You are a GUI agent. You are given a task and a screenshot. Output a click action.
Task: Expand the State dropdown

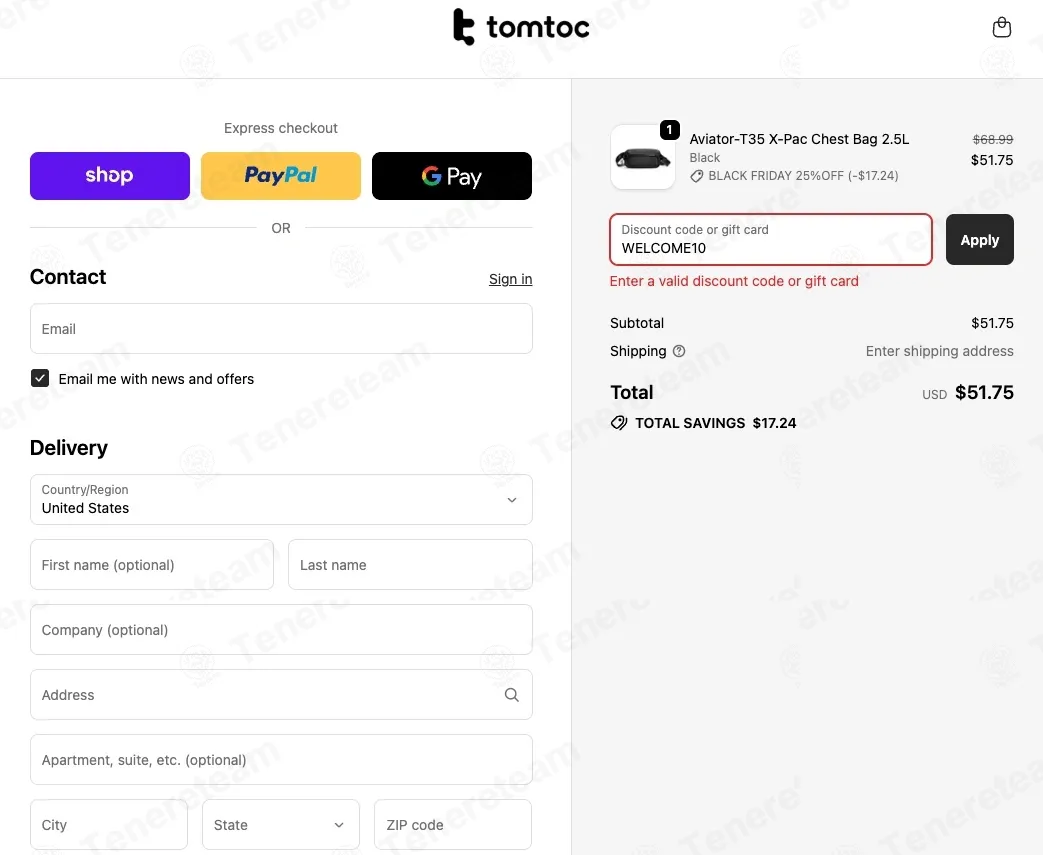(x=281, y=825)
